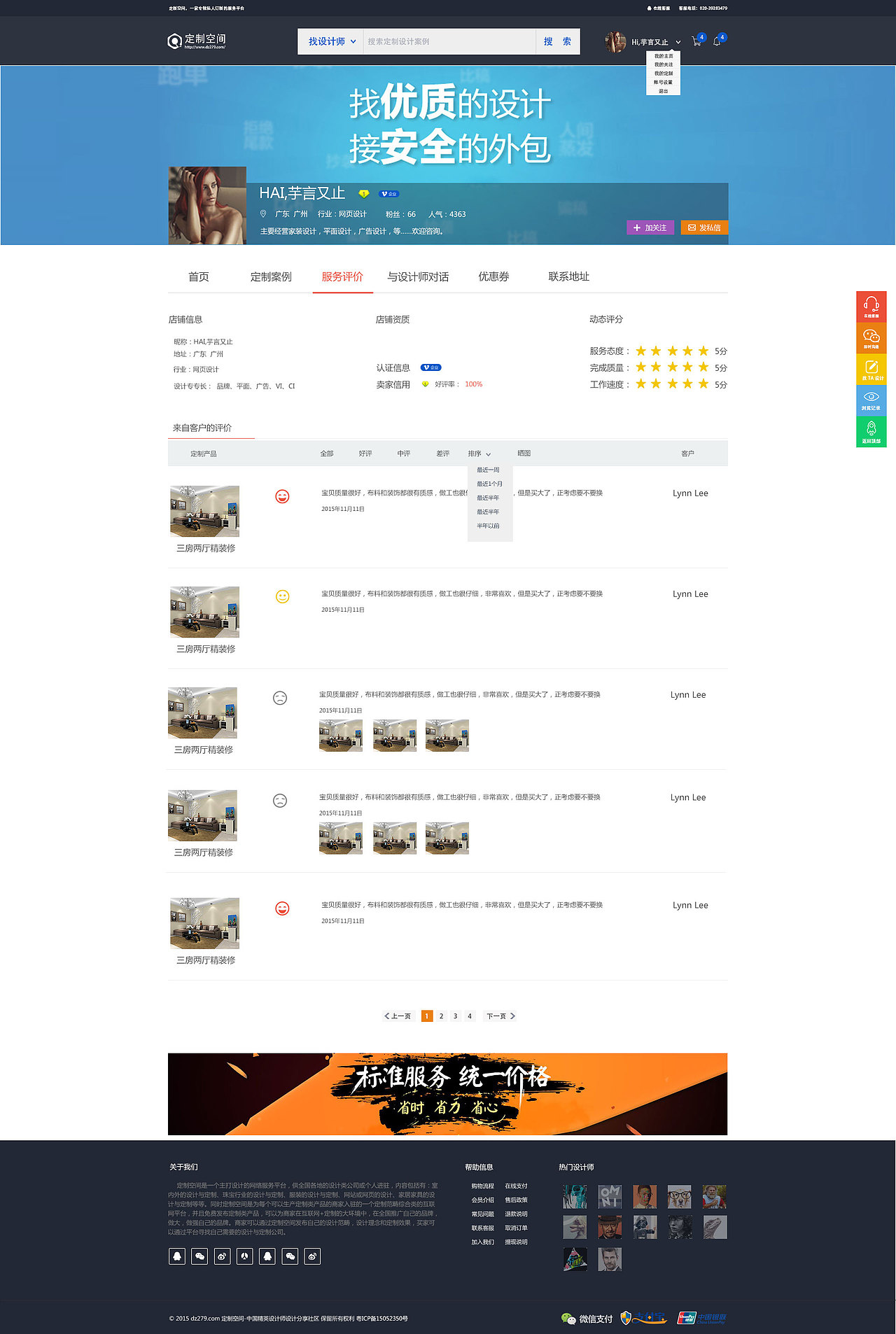
Task: Click the last Weibo footer icon
Action: (312, 1256)
